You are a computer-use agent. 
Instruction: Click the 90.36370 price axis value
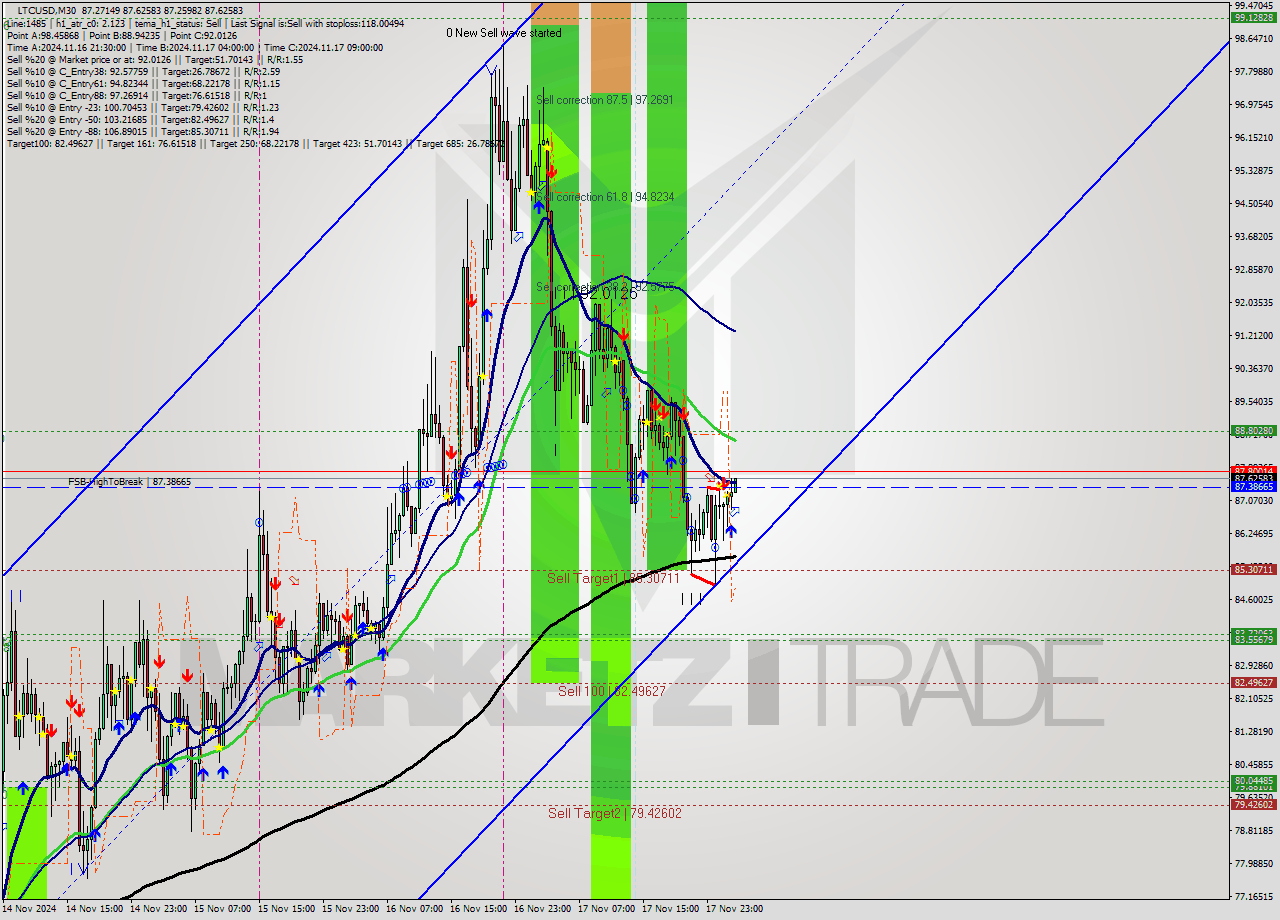click(x=1254, y=369)
